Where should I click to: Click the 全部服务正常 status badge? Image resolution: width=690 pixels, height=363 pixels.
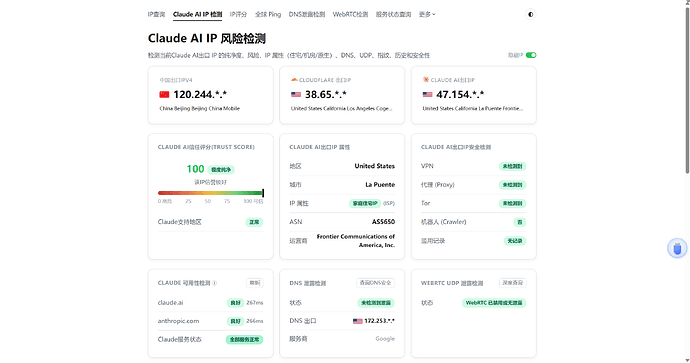(245, 340)
